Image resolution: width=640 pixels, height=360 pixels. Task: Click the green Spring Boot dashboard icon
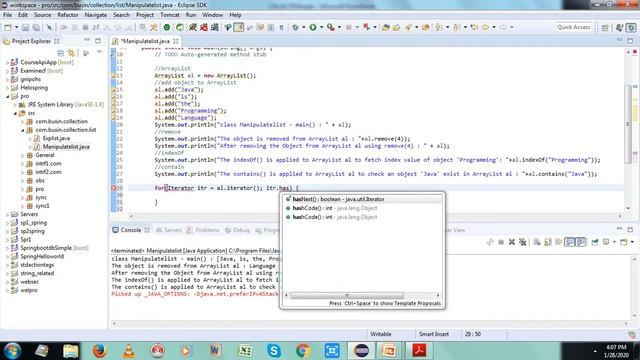click(167, 27)
